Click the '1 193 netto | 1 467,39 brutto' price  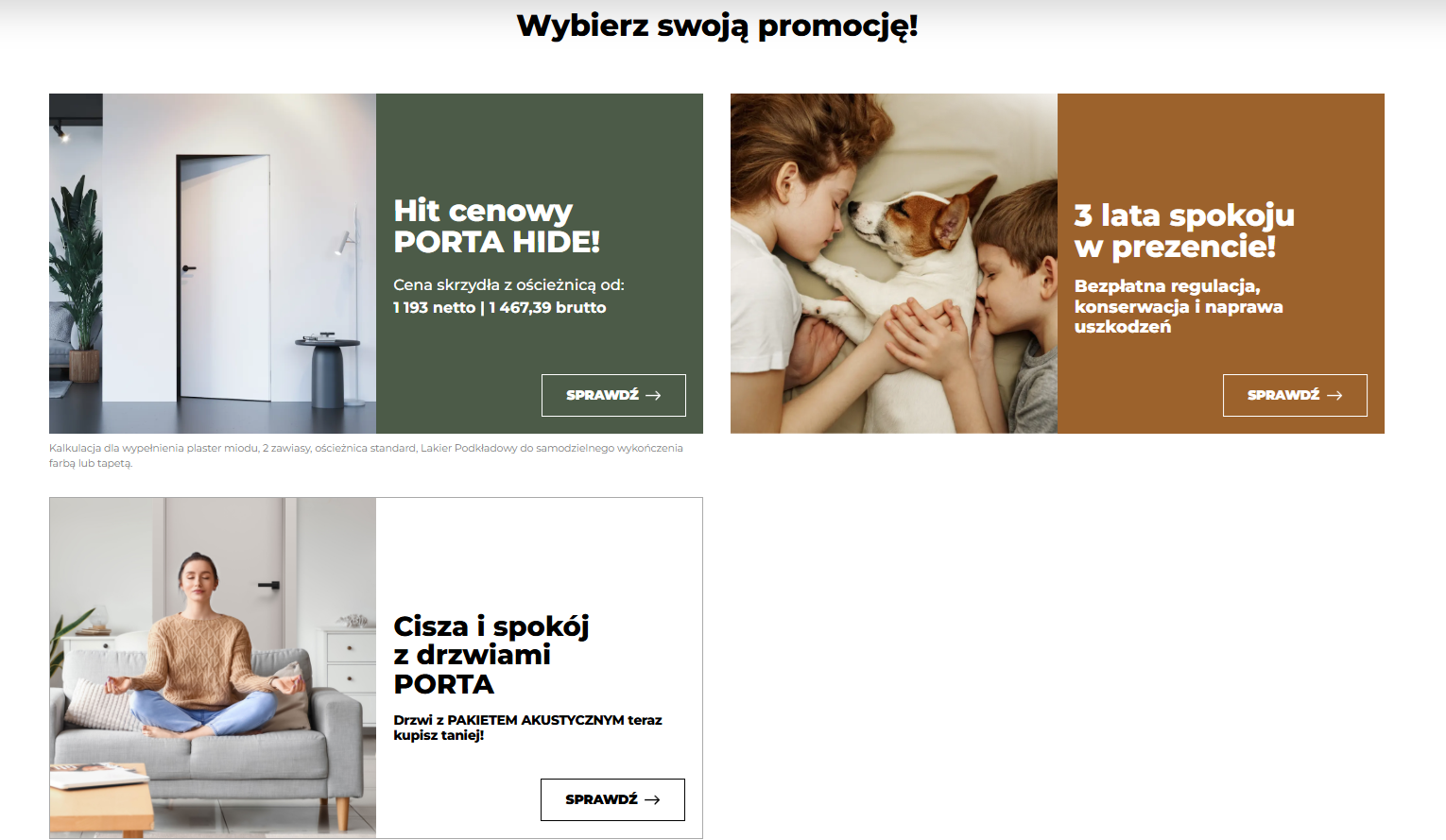500,307
